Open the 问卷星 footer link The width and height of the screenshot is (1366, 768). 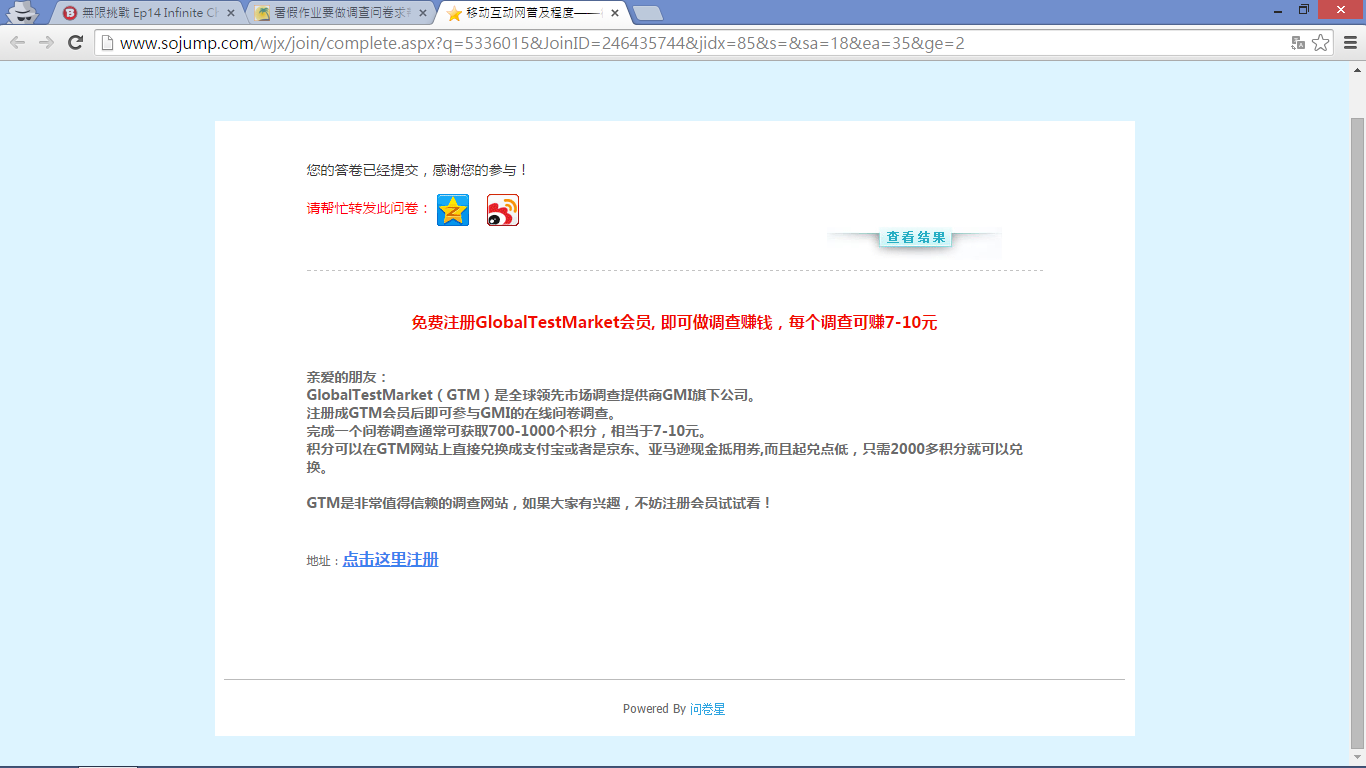(707, 709)
